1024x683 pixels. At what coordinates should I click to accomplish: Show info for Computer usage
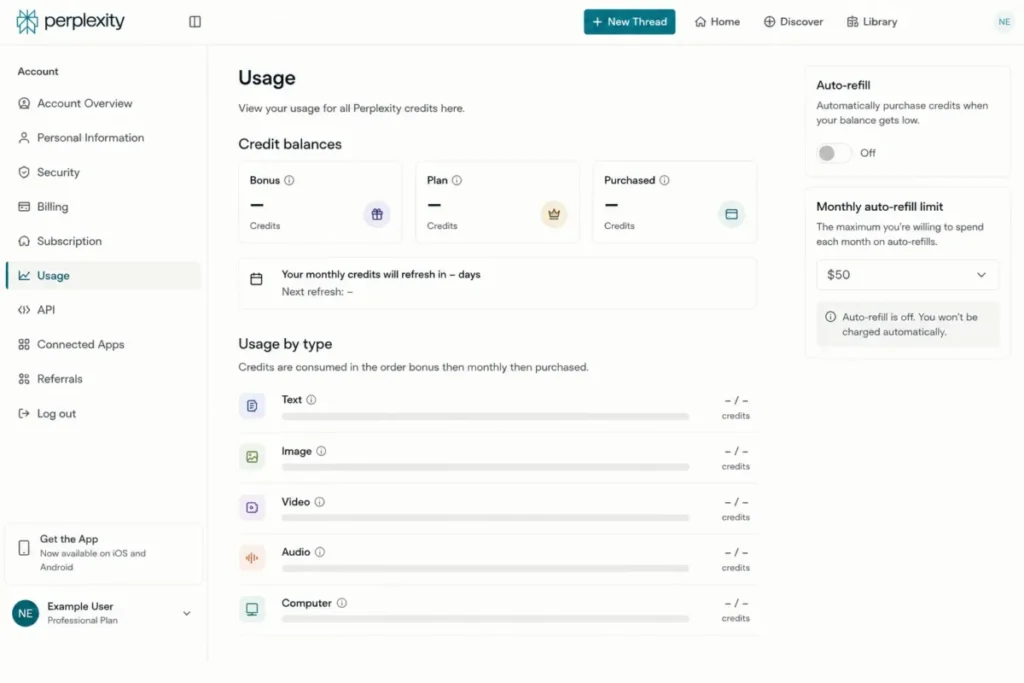coord(342,603)
